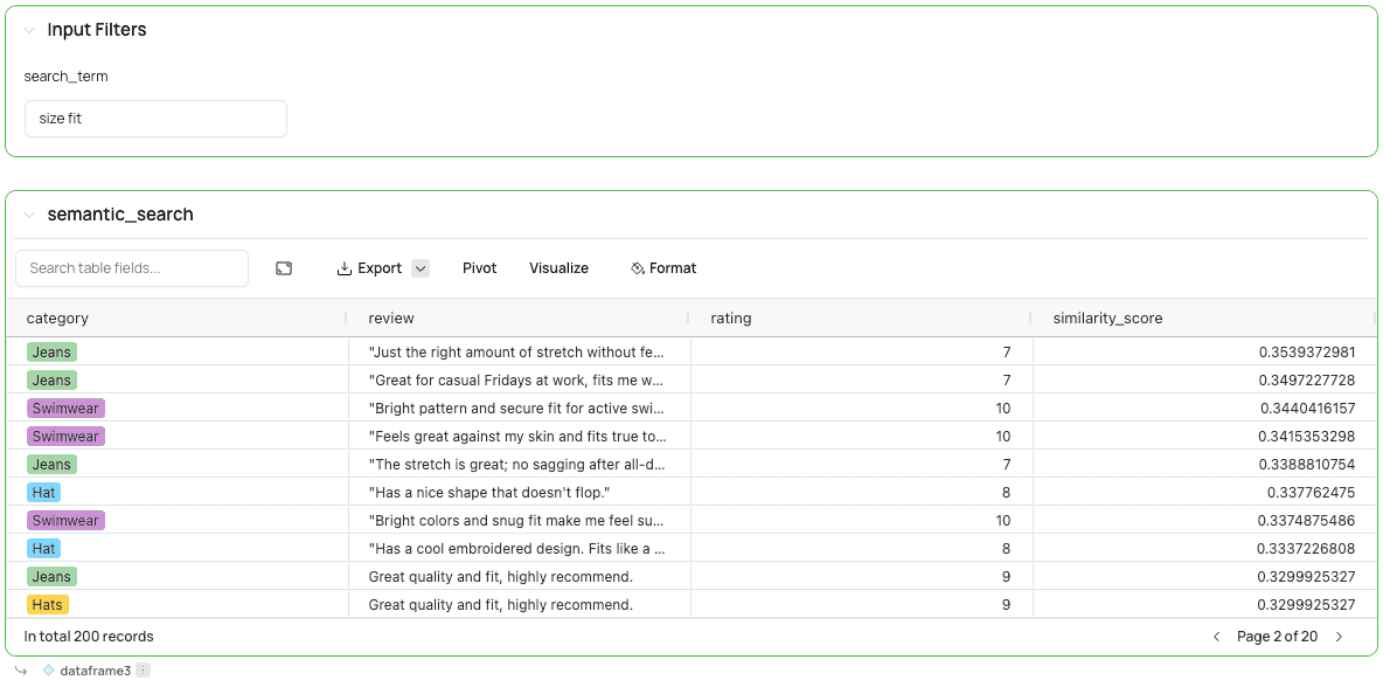Select Hat tag in 0.3337226808 row
1384x680 pixels.
click(x=43, y=548)
